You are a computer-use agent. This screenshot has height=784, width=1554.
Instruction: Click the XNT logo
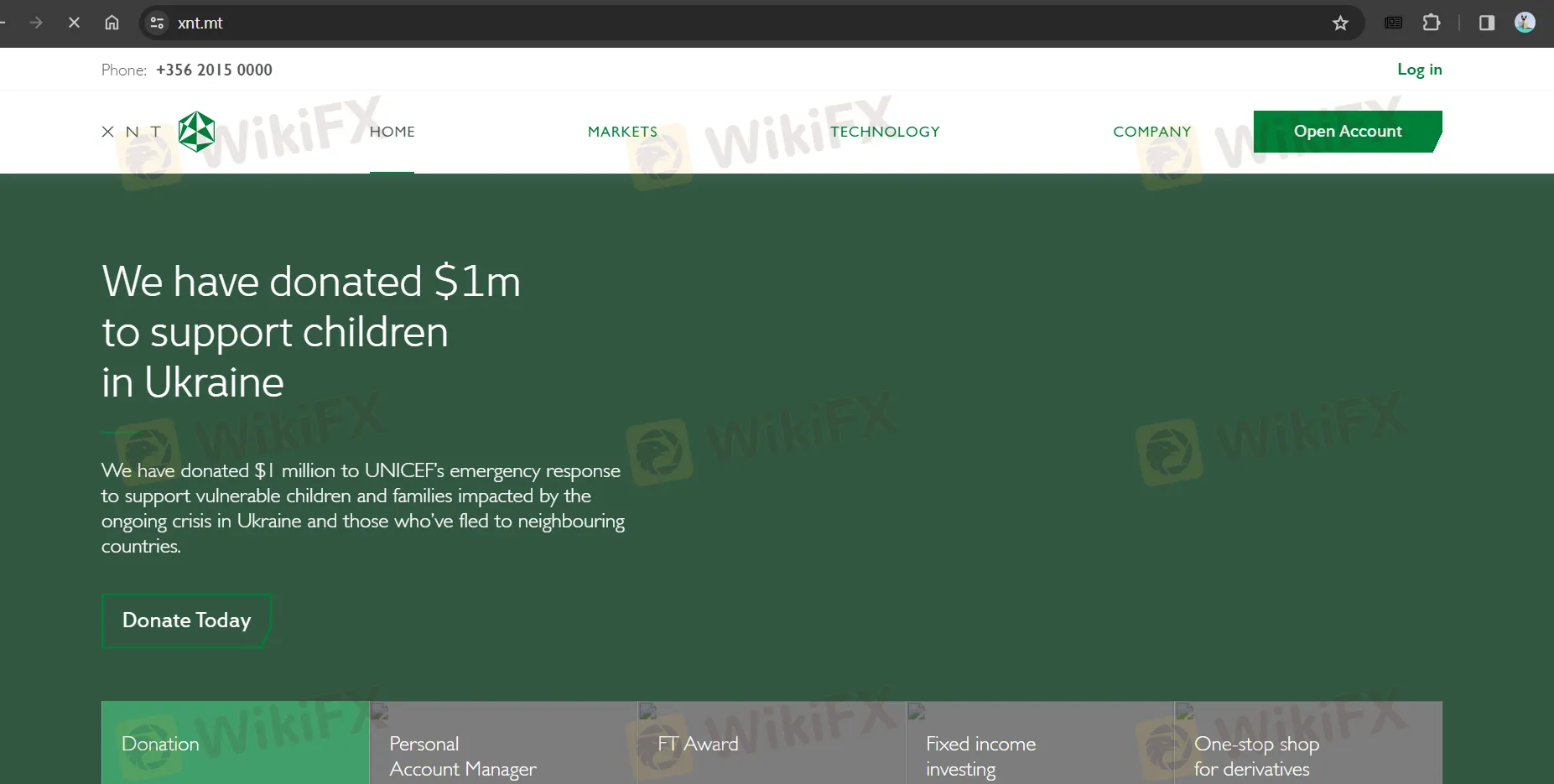click(x=159, y=132)
